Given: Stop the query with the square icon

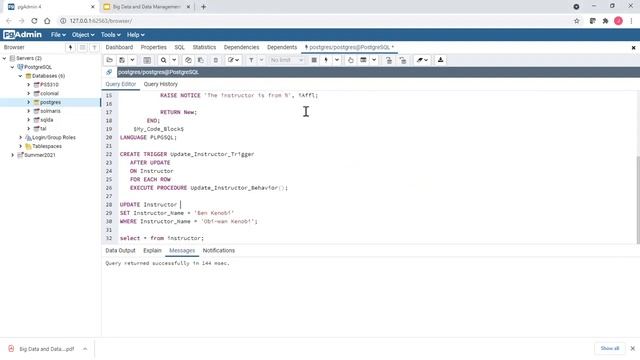Looking at the screenshot, I should pos(314,60).
